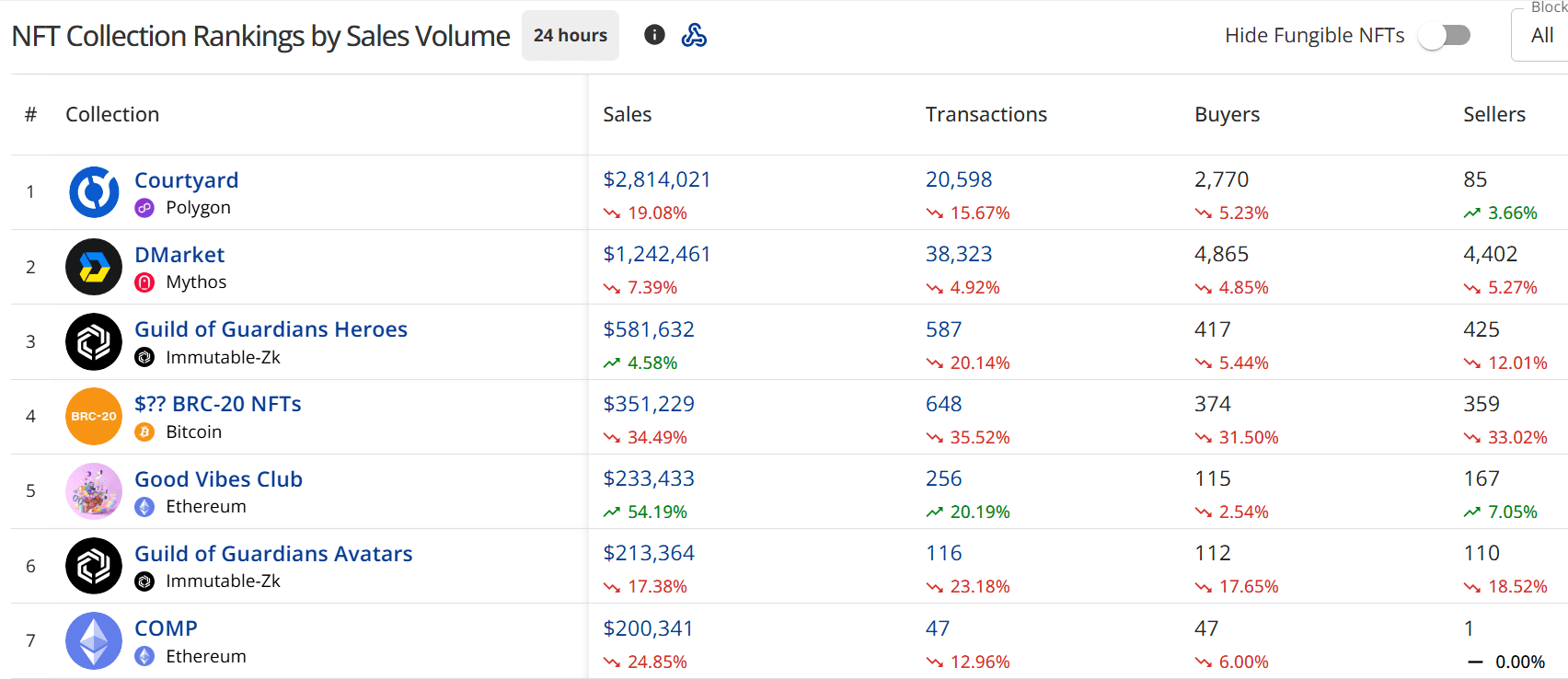Image resolution: width=1568 pixels, height=679 pixels.
Task: Click the DMarket collection logo
Action: point(94,267)
